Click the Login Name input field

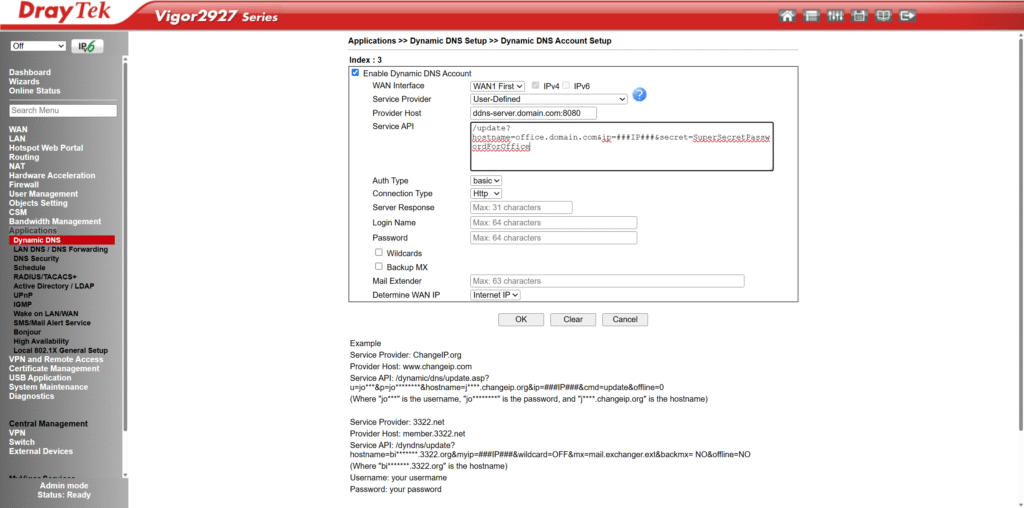click(553, 223)
